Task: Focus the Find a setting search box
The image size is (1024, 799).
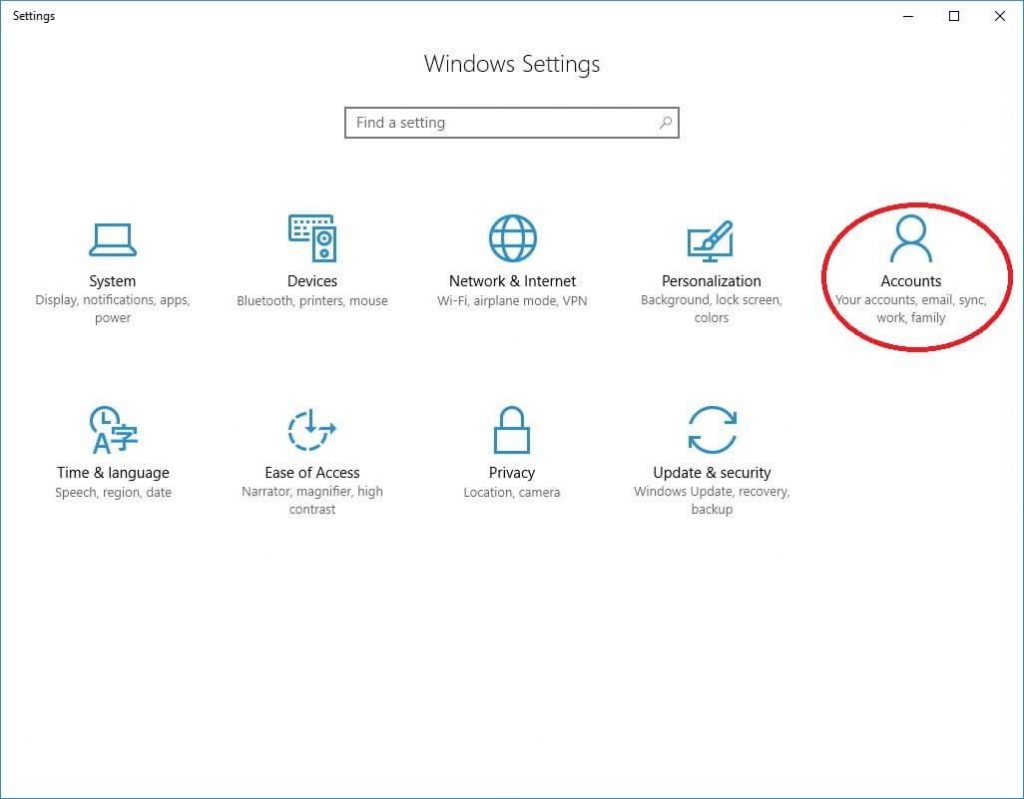Action: point(512,123)
